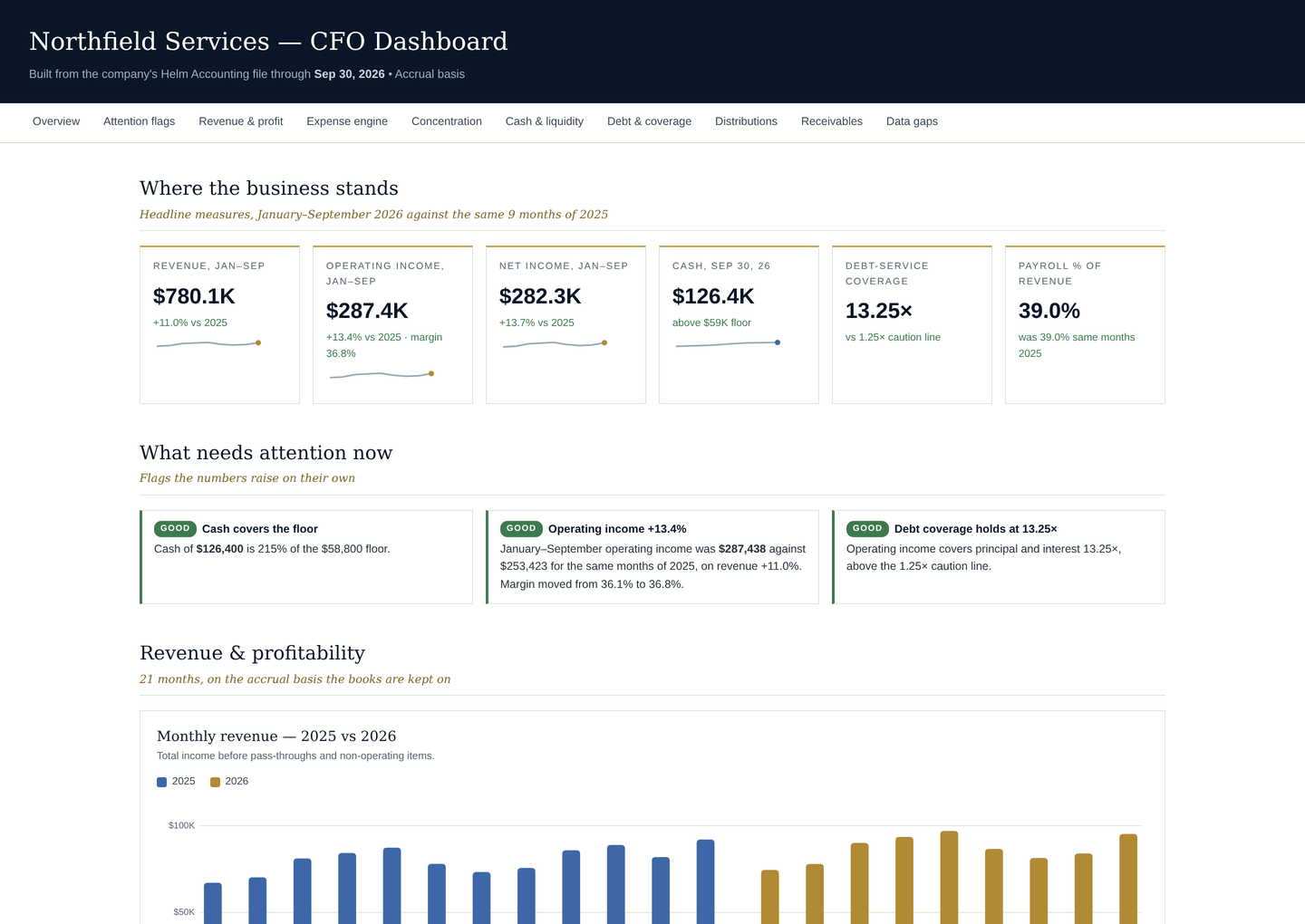Click the 'vs 1.25× caution line' note
1305x924 pixels.
coord(893,337)
